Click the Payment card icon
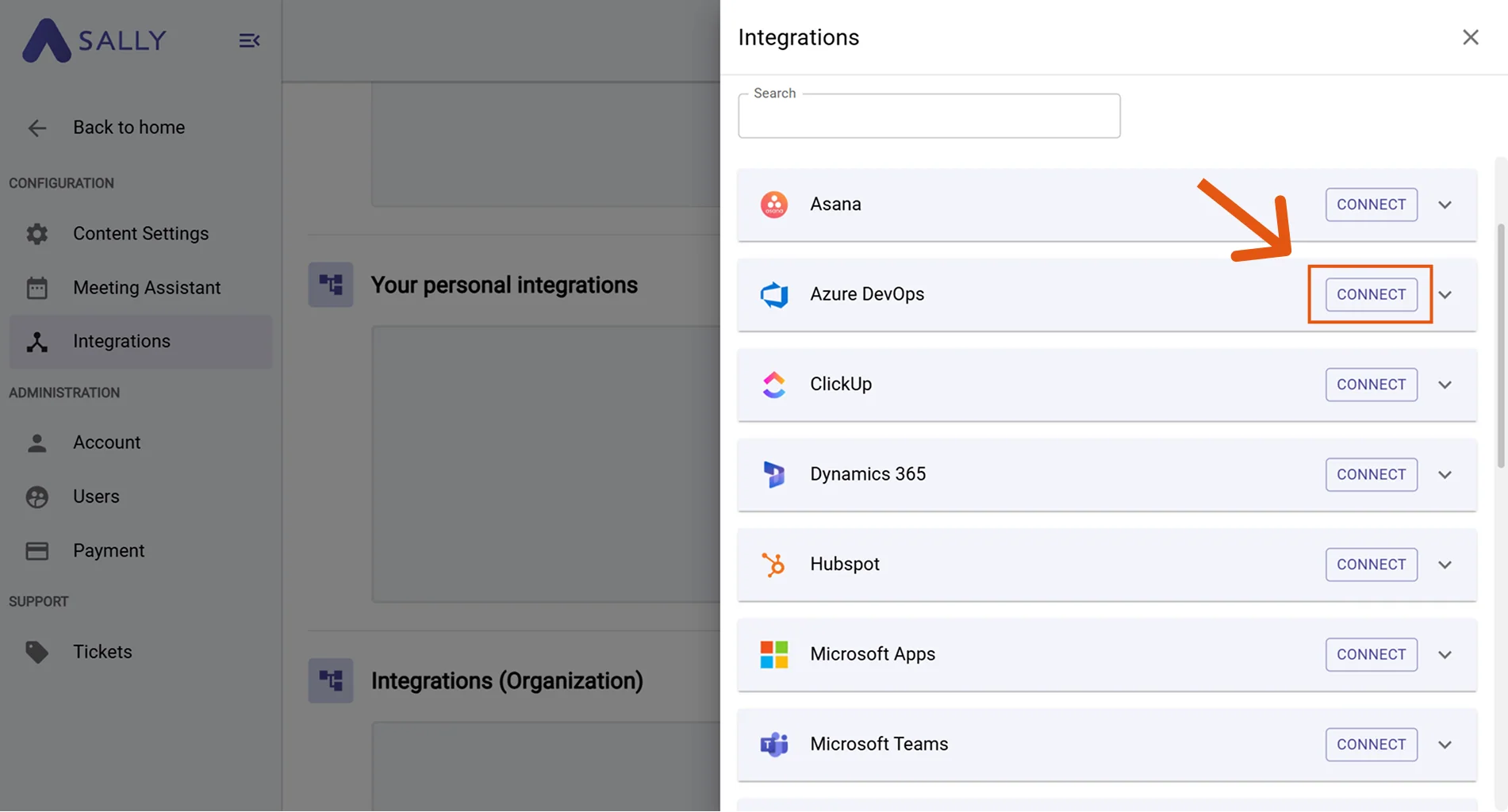1508x812 pixels. click(37, 551)
